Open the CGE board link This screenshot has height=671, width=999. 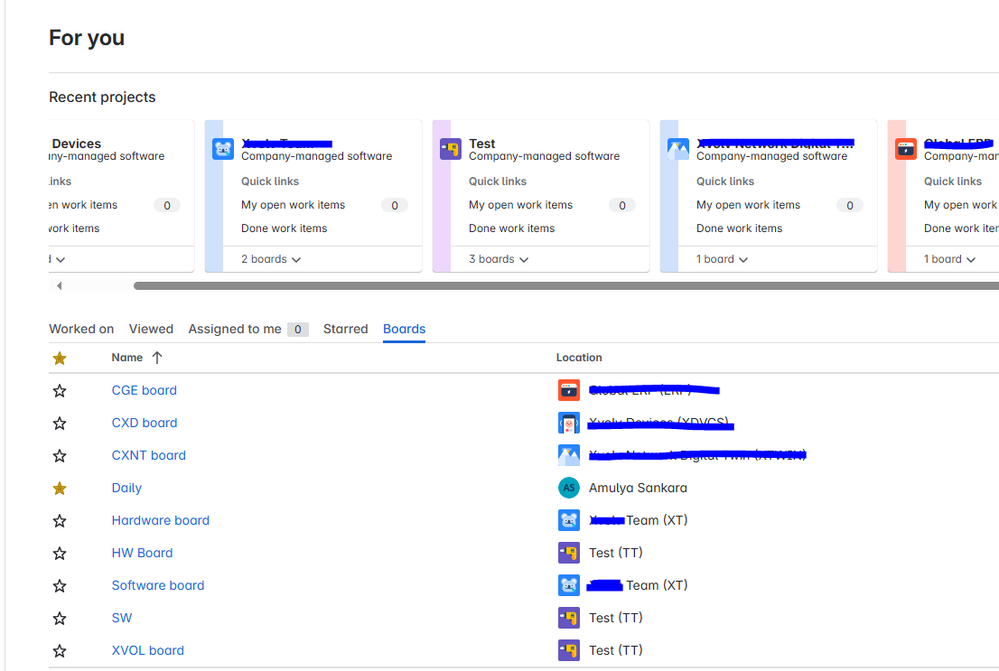tap(144, 390)
